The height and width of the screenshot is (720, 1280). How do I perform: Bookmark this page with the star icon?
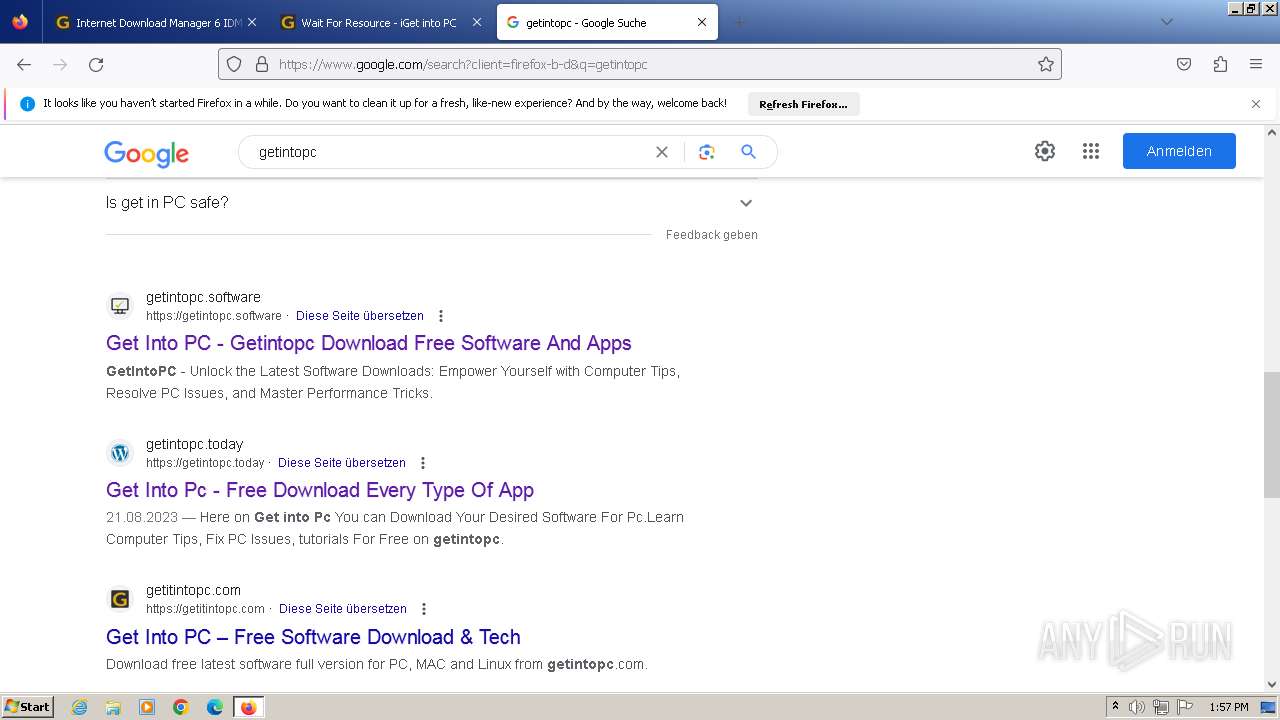point(1046,64)
